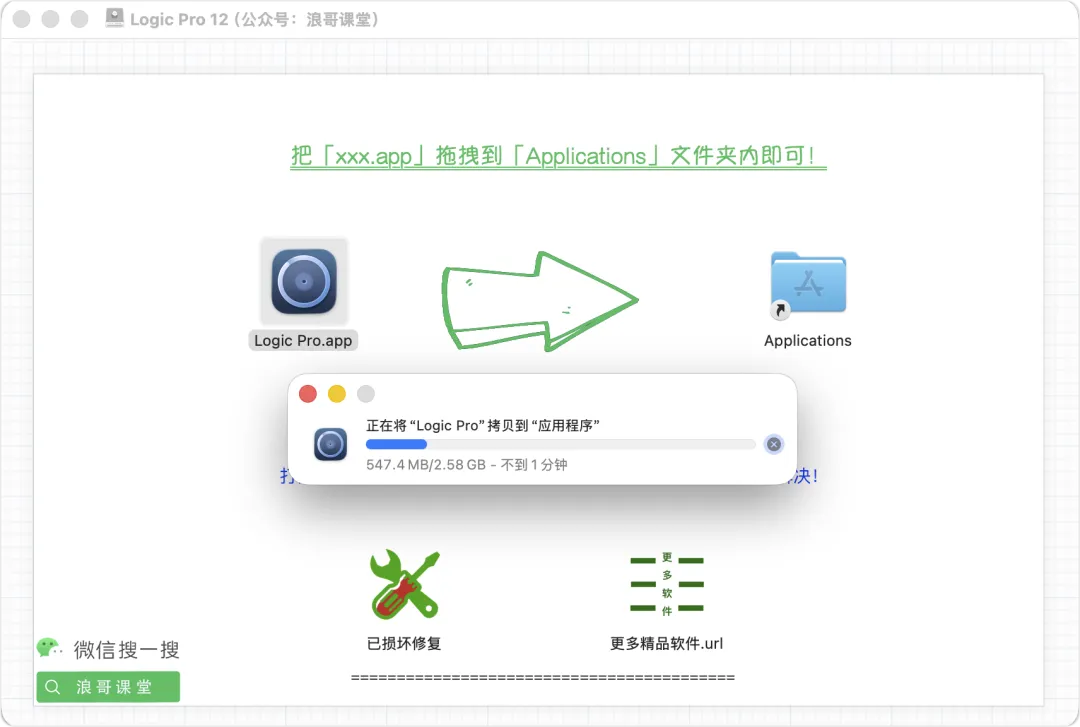The image size is (1080, 727).
Task: Click the Logic Pro icon in copy dialog
Action: click(331, 444)
